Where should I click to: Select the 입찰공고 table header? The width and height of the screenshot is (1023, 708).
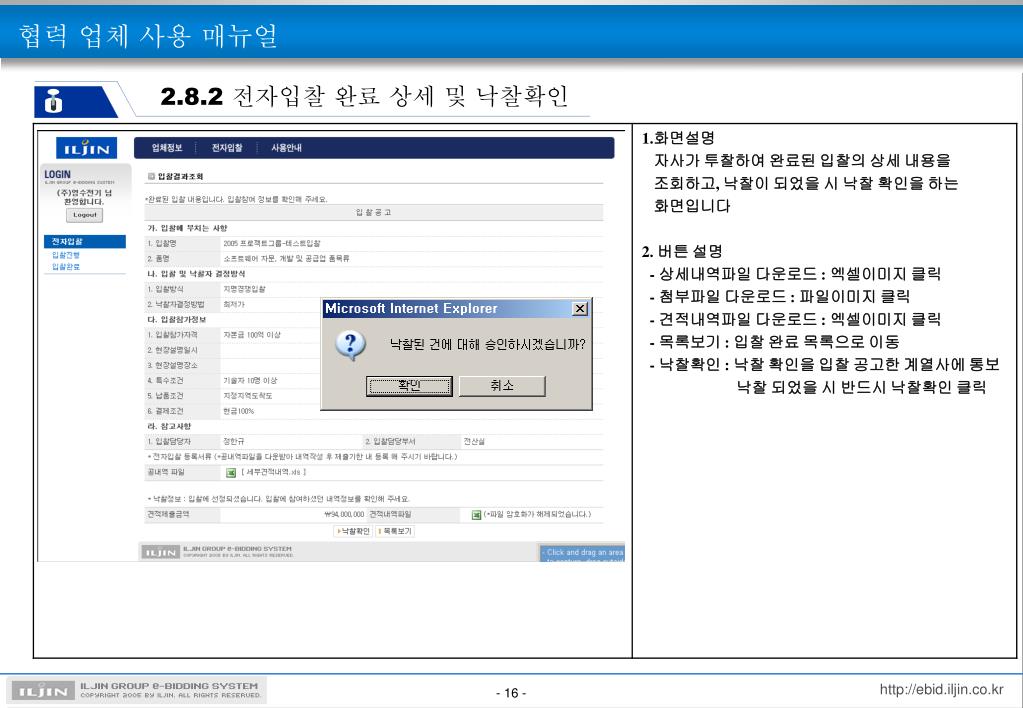tap(374, 213)
